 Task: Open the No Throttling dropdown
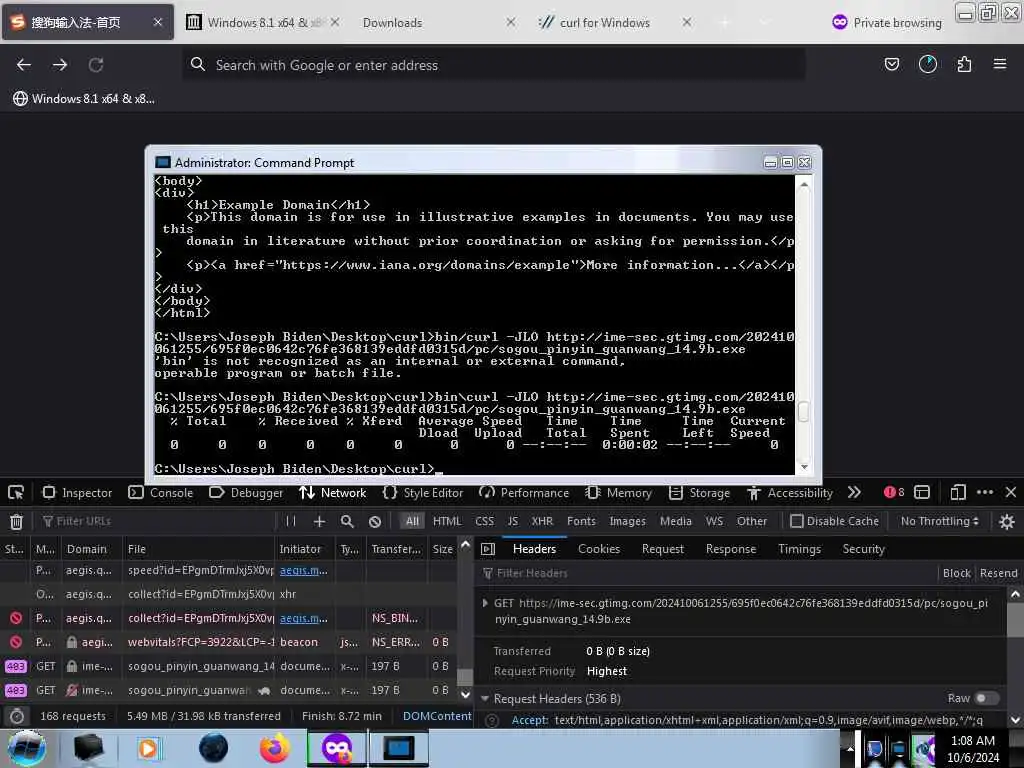click(939, 521)
